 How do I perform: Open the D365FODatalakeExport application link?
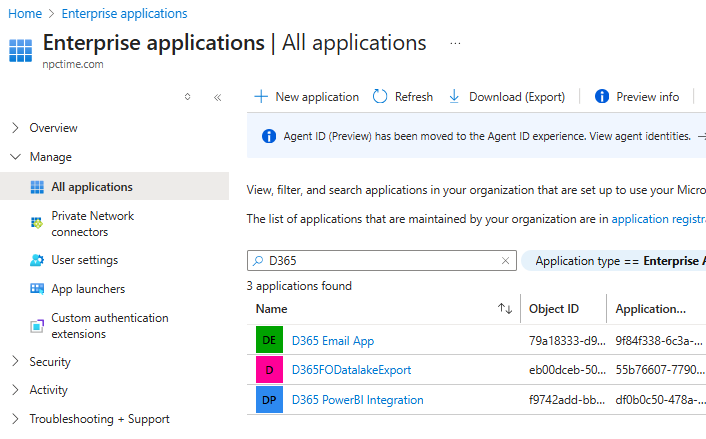(x=351, y=370)
